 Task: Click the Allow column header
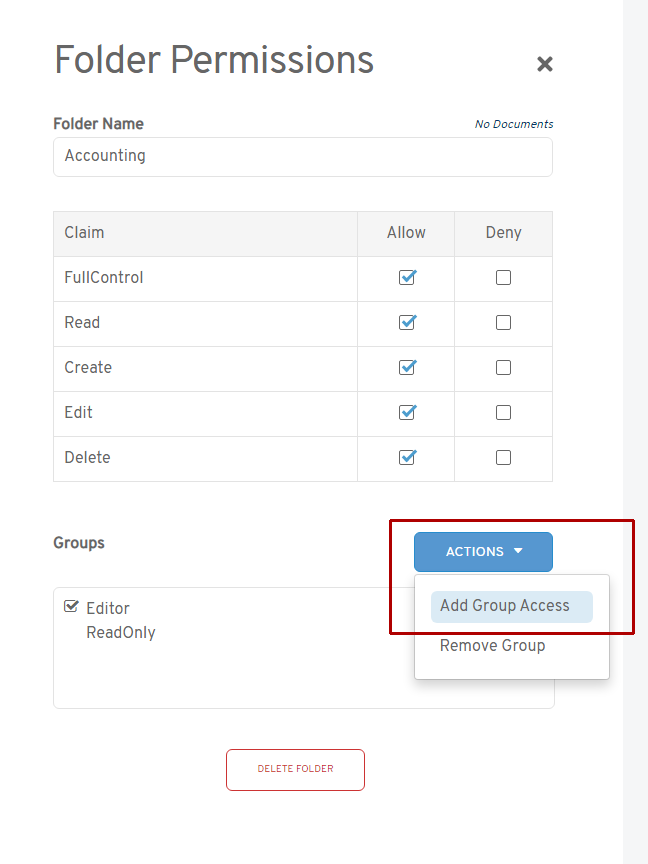[406, 233]
